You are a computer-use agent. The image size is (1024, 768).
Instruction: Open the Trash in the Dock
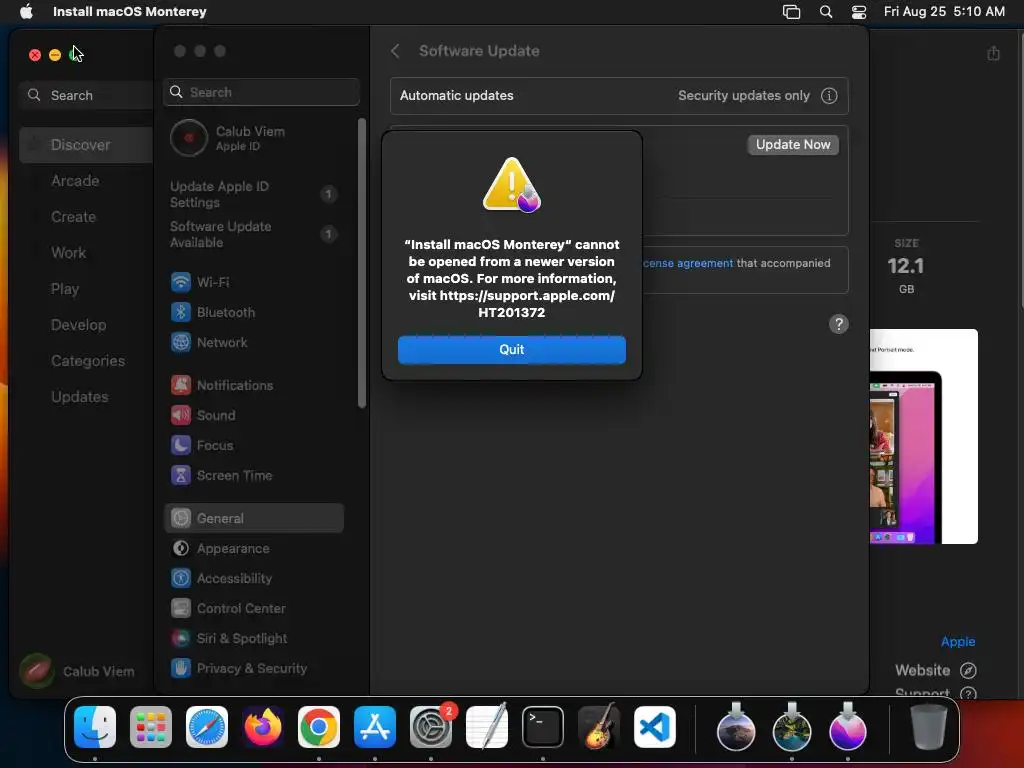(929, 727)
